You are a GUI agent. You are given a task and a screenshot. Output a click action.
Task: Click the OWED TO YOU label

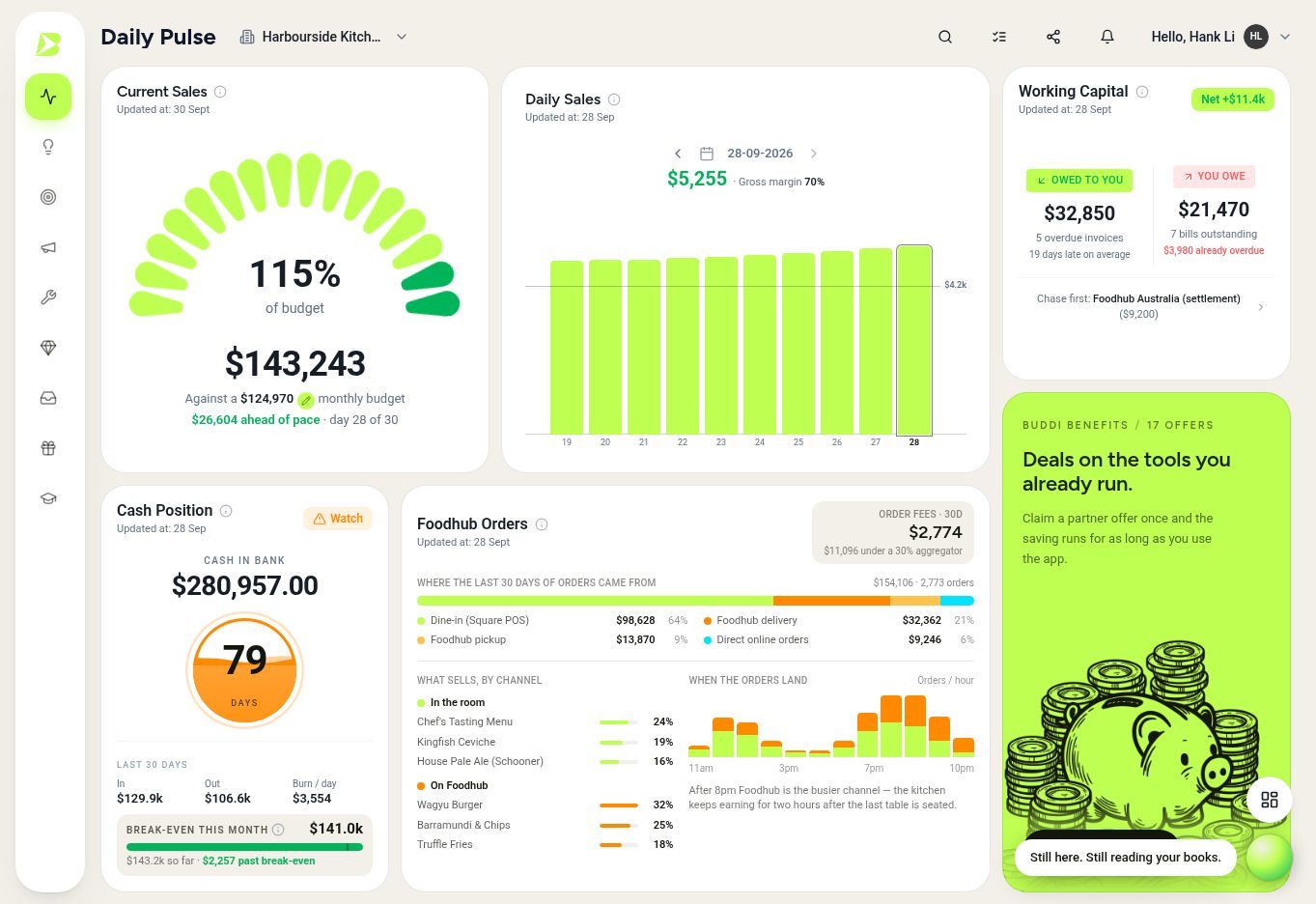click(x=1079, y=180)
